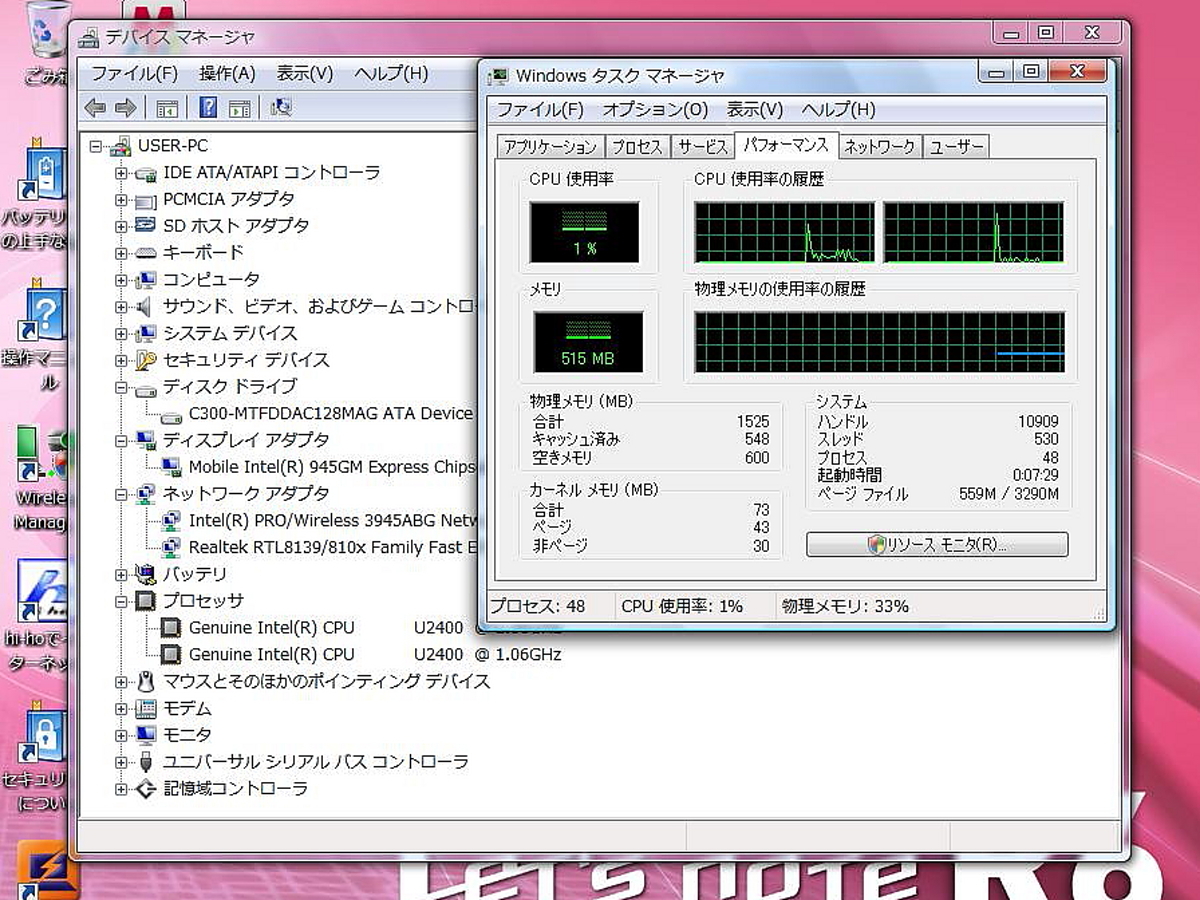Toggle the console tree pane toolbar icon
The image size is (1200, 900).
167,107
